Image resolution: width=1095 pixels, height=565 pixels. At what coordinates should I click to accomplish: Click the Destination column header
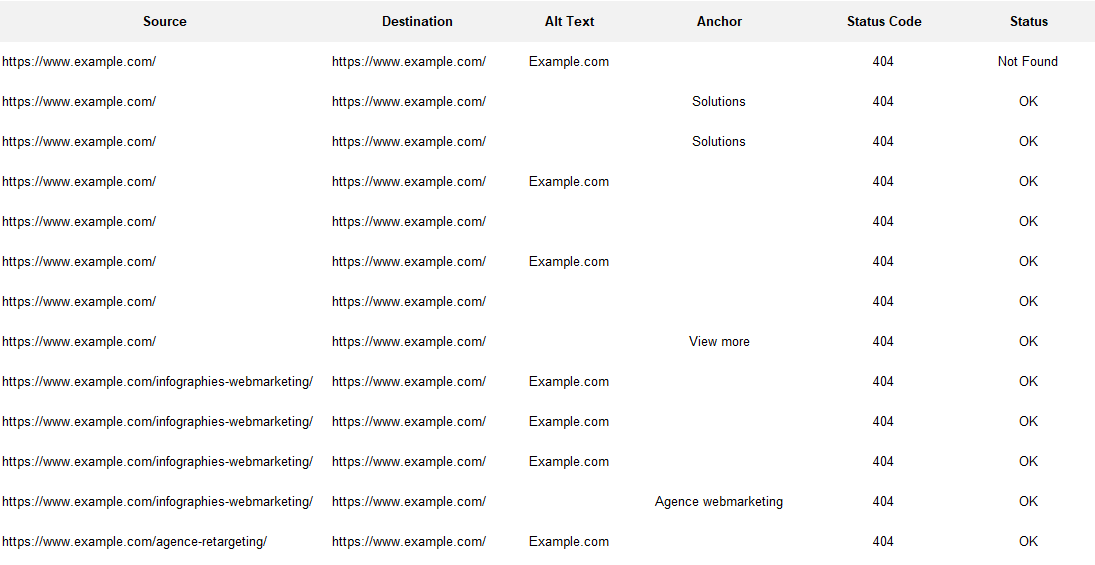417,22
